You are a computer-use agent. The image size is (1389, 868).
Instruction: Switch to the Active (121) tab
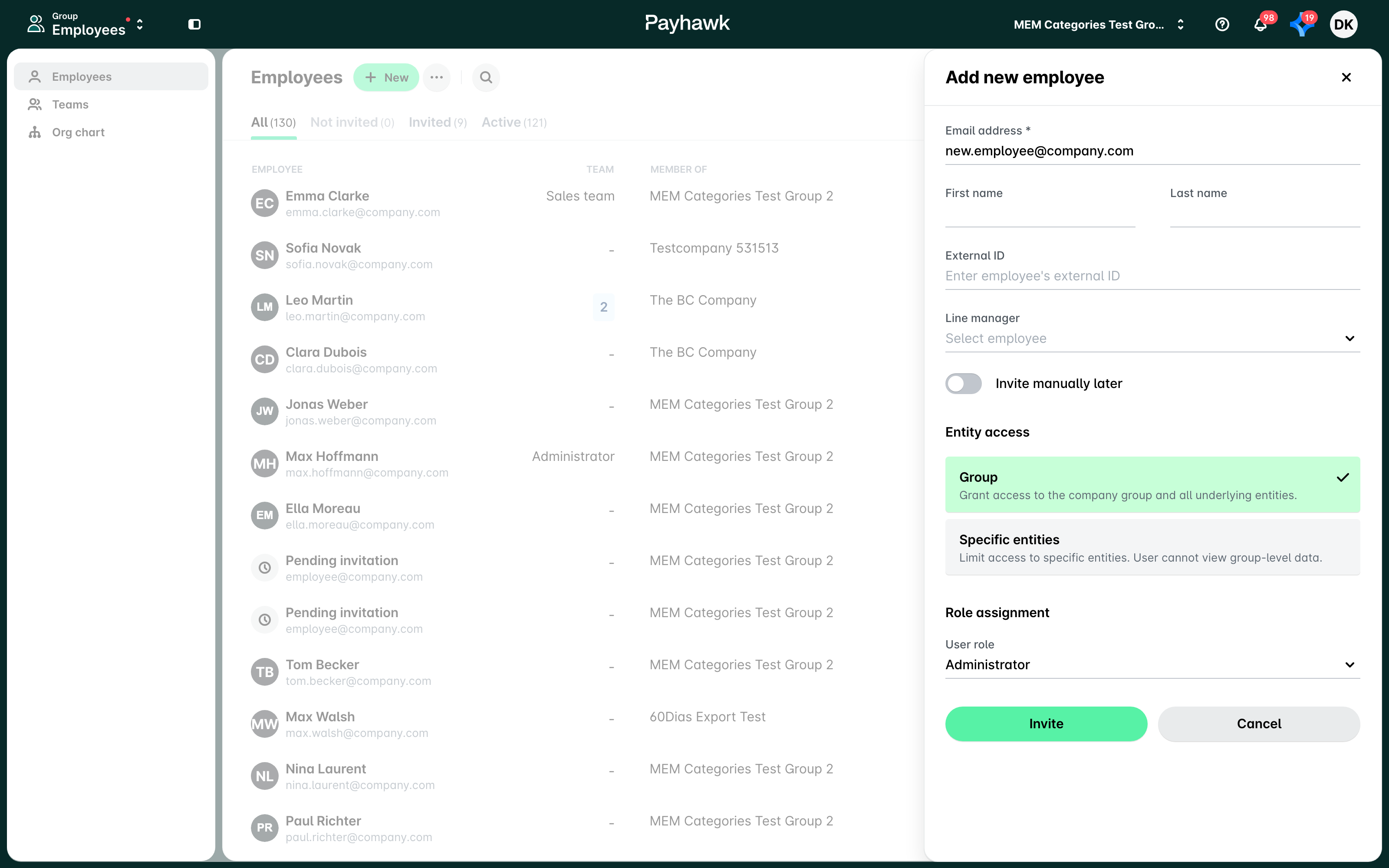pyautogui.click(x=513, y=122)
